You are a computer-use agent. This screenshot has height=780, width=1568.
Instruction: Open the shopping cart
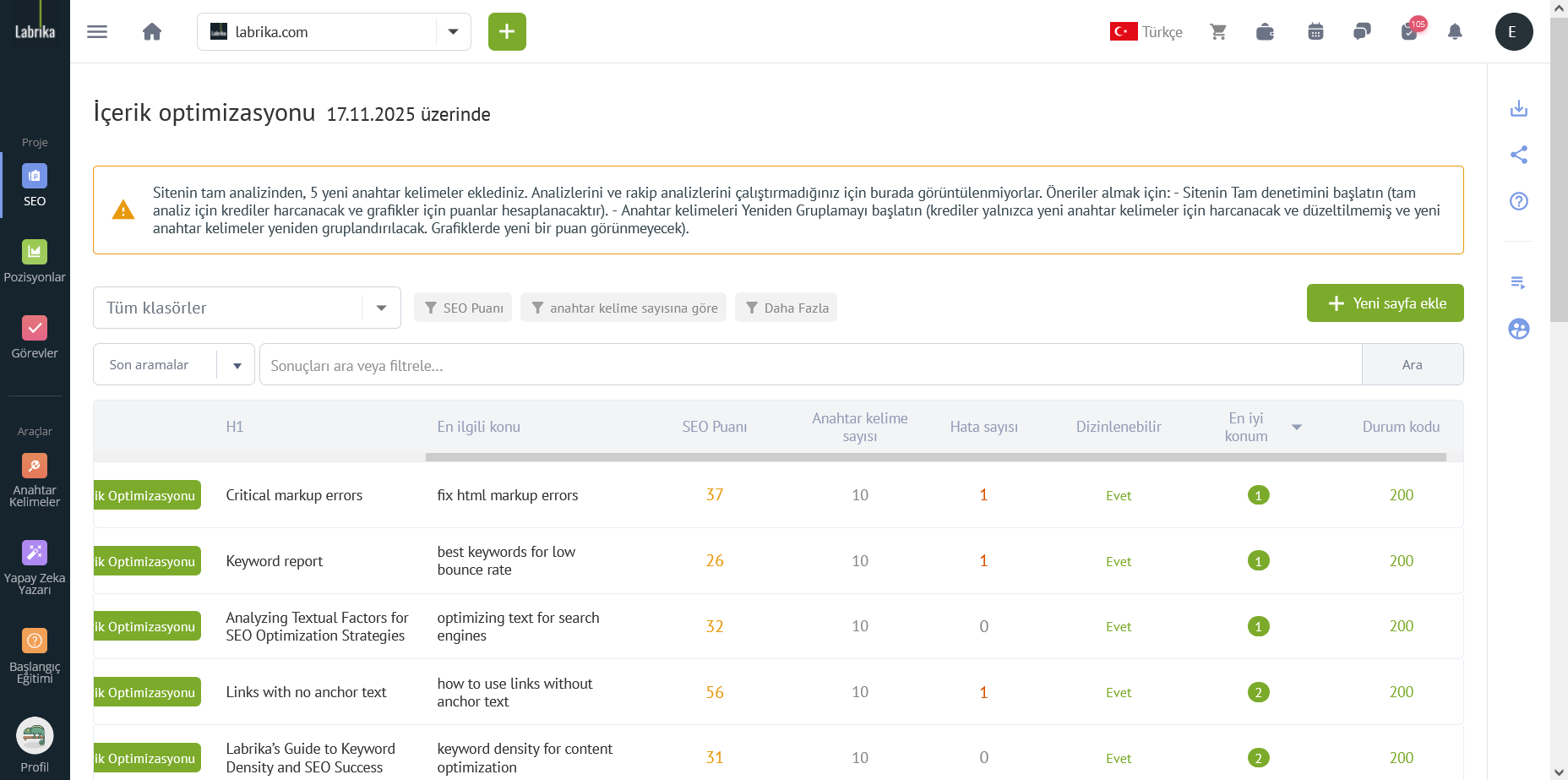click(x=1218, y=31)
